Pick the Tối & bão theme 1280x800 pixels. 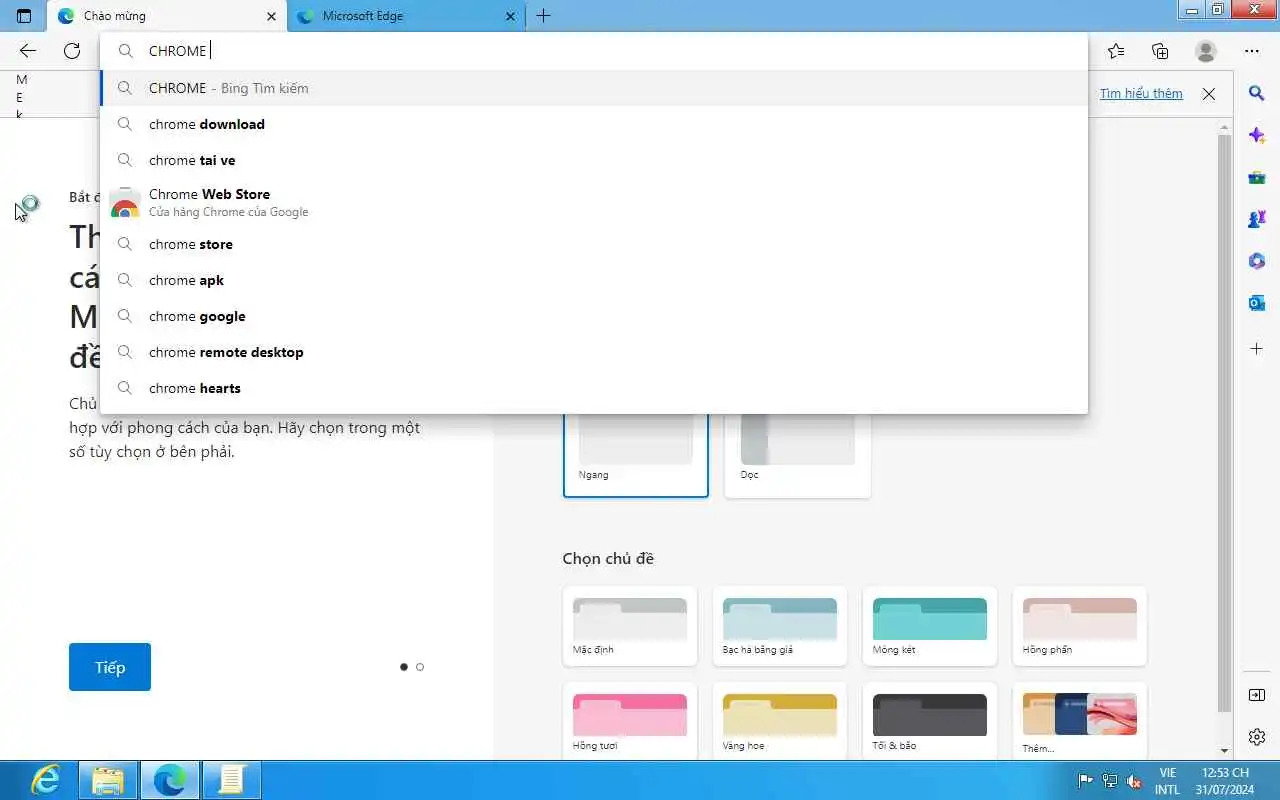pos(930,721)
